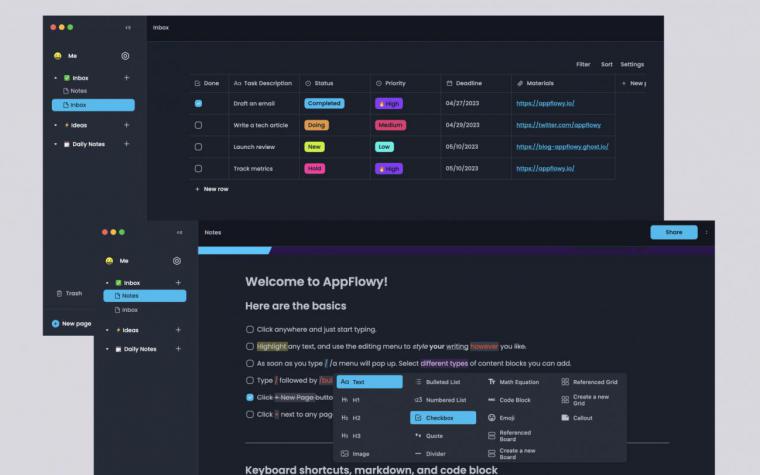Insert Code Block from slash menu

point(509,400)
